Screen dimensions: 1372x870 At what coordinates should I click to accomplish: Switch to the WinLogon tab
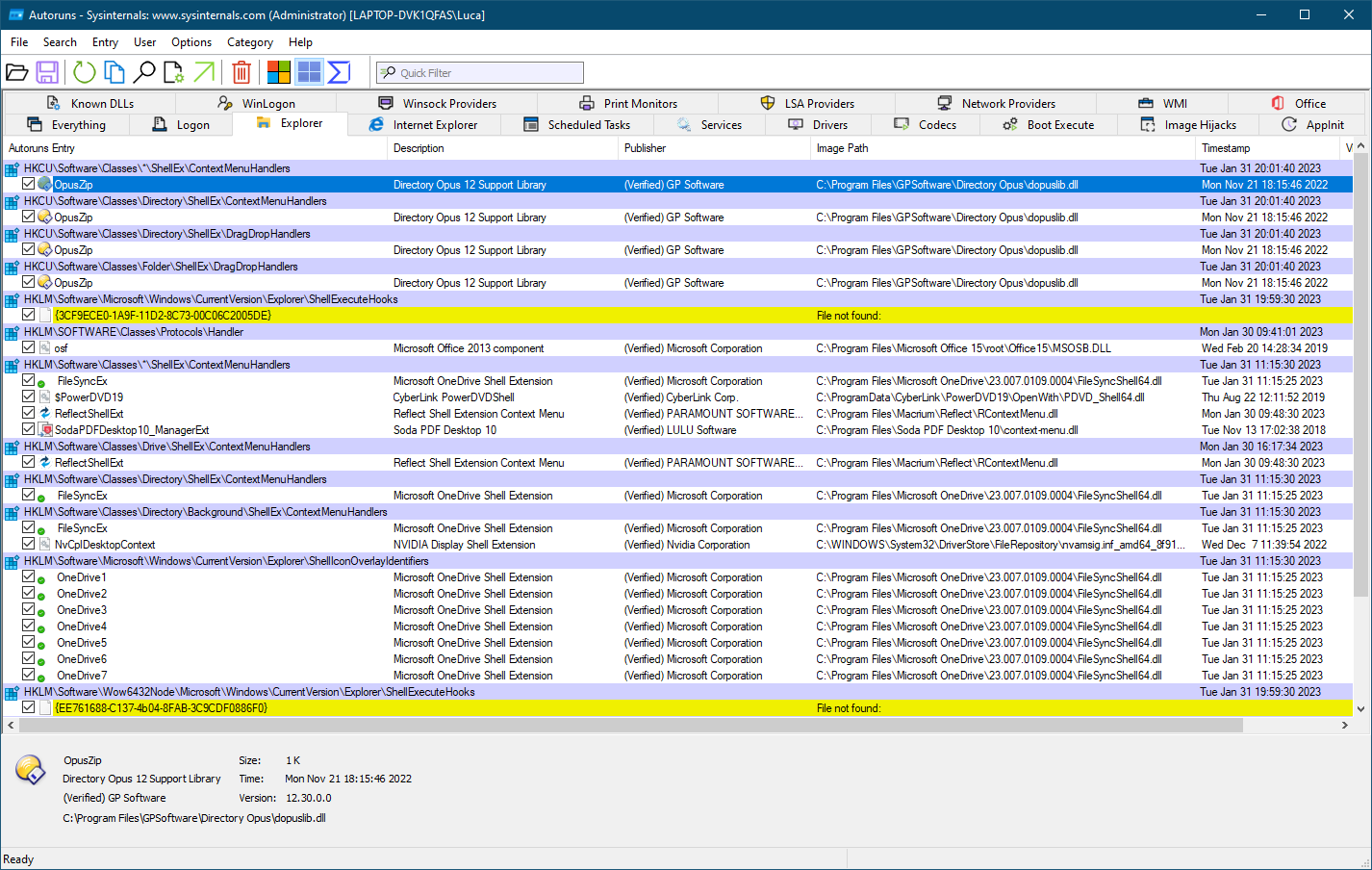(257, 104)
